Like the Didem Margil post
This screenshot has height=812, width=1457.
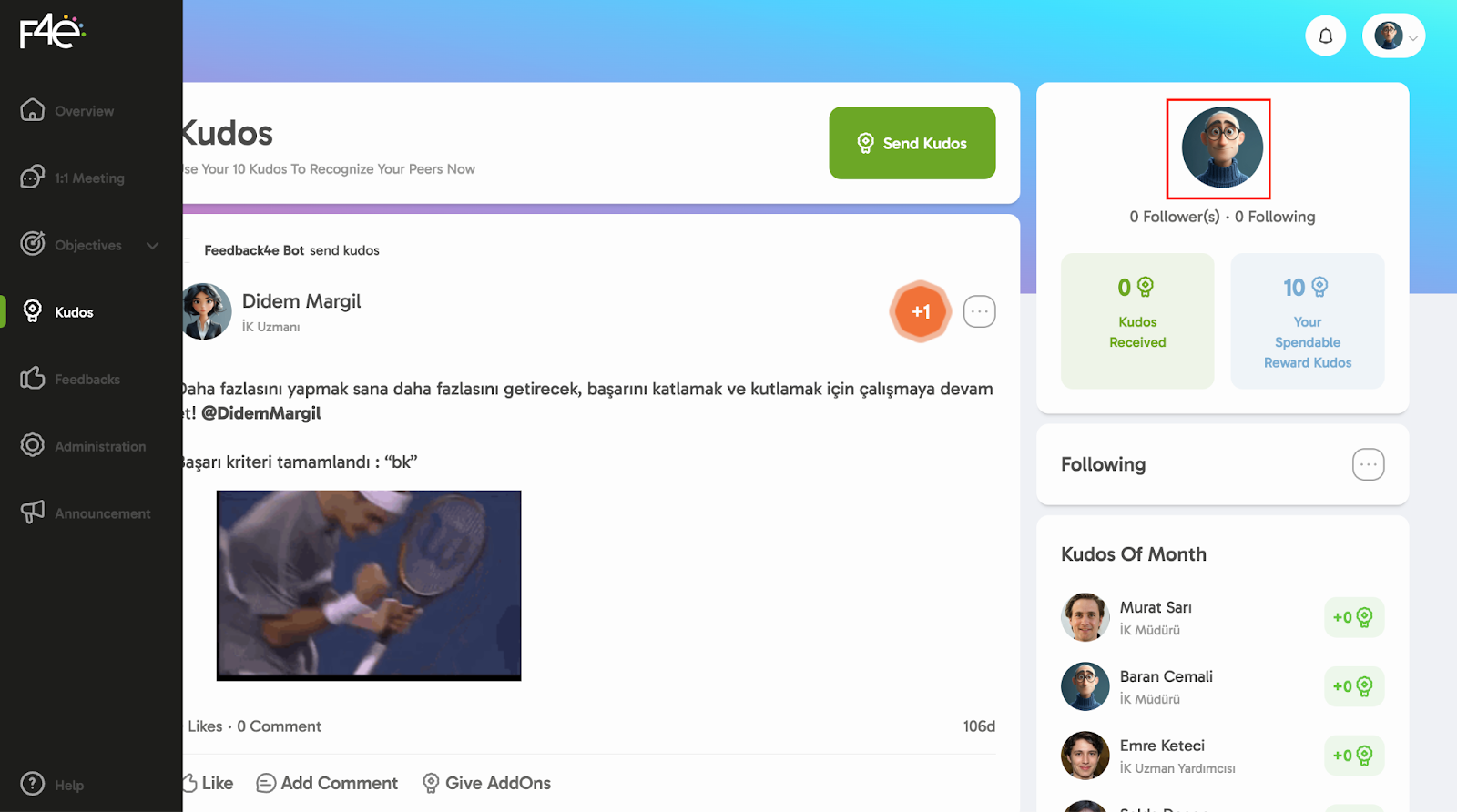click(209, 783)
